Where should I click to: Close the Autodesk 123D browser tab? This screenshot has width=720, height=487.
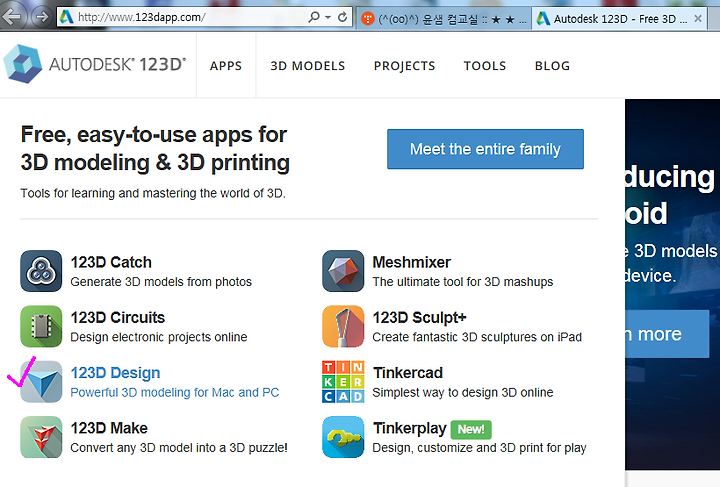tap(698, 18)
